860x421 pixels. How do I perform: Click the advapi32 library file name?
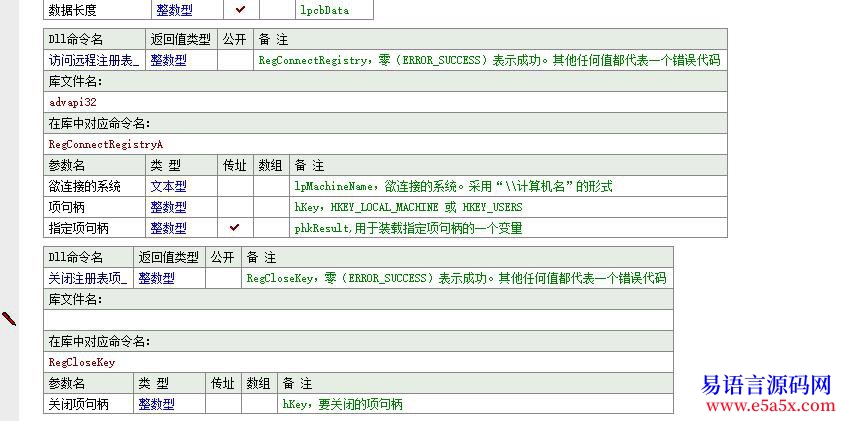[x=72, y=102]
